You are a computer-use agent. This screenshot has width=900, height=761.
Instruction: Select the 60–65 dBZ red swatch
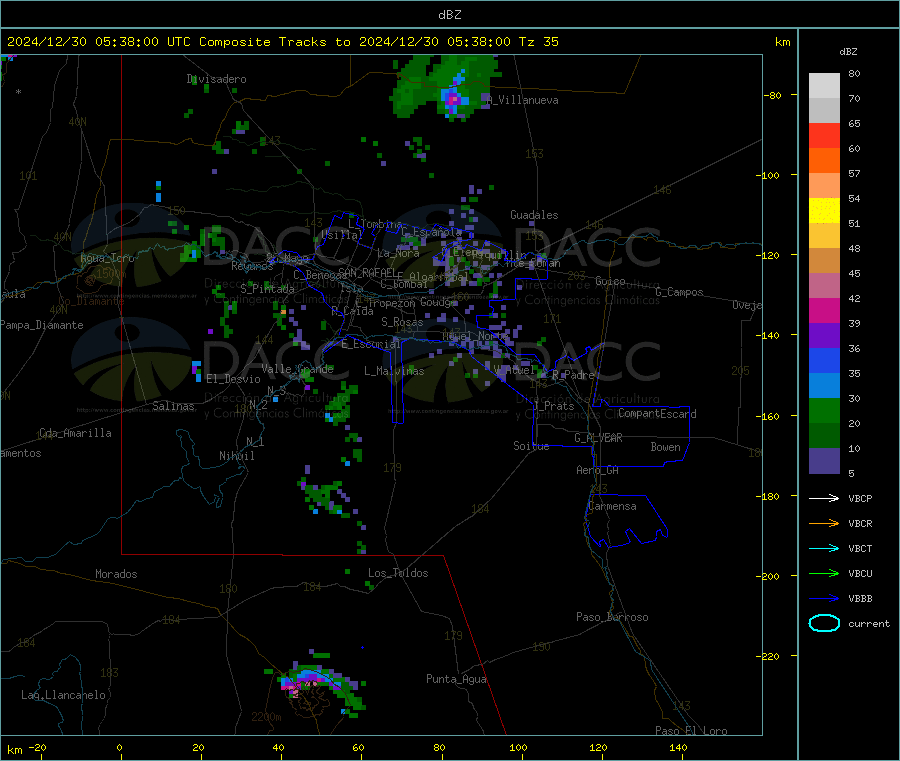[824, 135]
